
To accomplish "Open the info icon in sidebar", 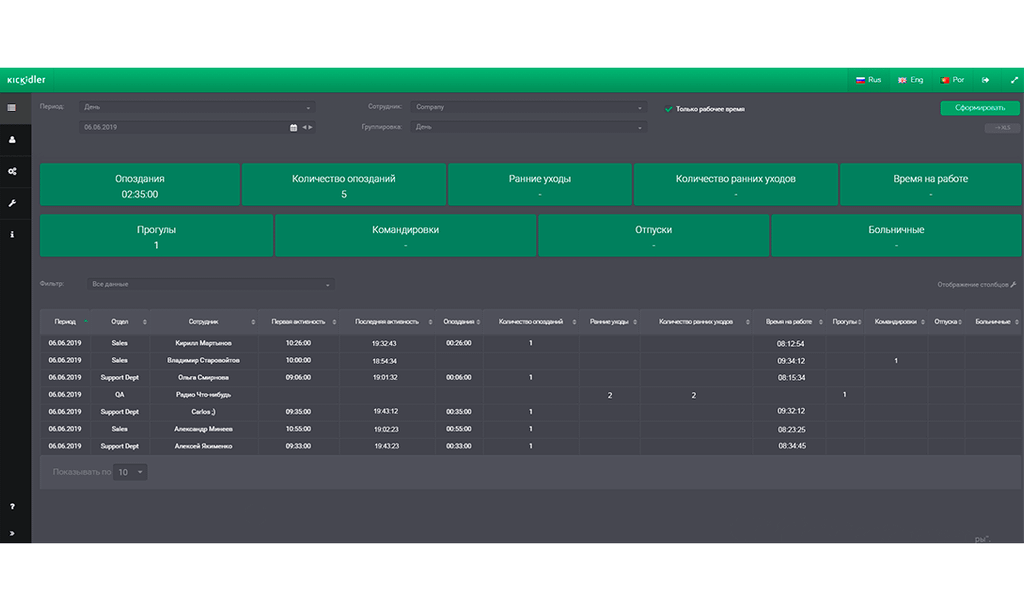I will click(x=12, y=234).
